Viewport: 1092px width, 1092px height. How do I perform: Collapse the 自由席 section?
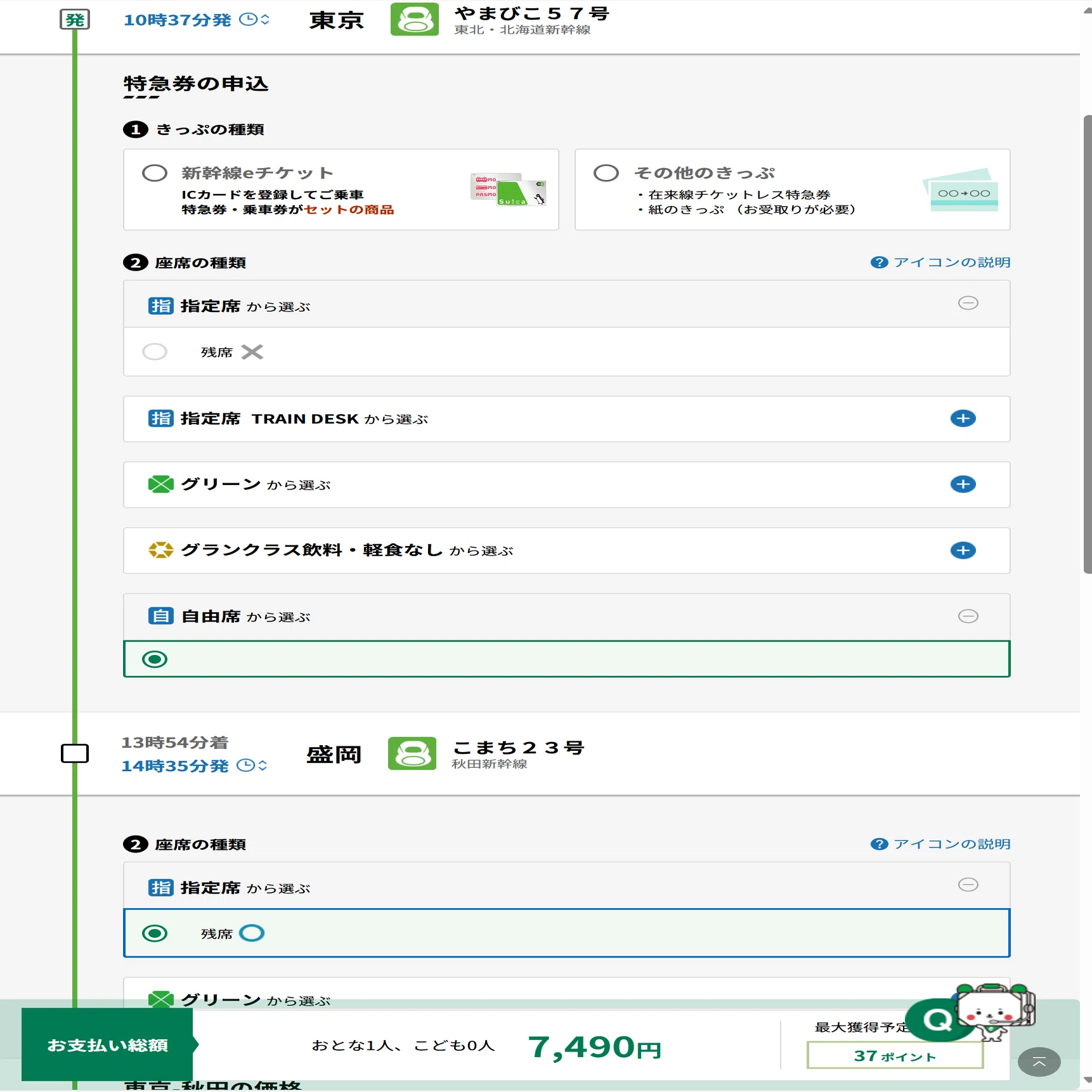[968, 616]
